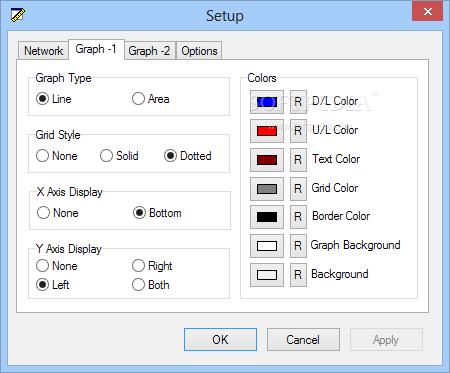Open the Options tab

pyautogui.click(x=199, y=51)
